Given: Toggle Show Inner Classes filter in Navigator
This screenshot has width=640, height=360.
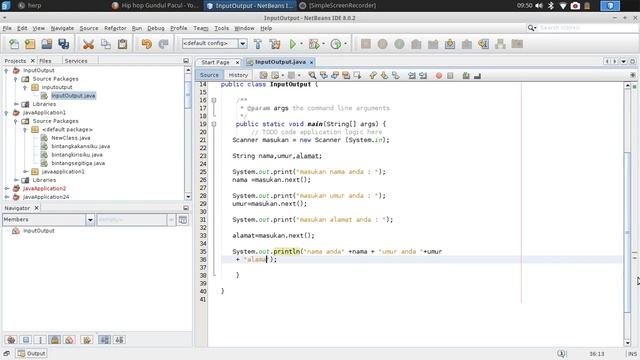Looking at the screenshot, I should (x=69, y=340).
